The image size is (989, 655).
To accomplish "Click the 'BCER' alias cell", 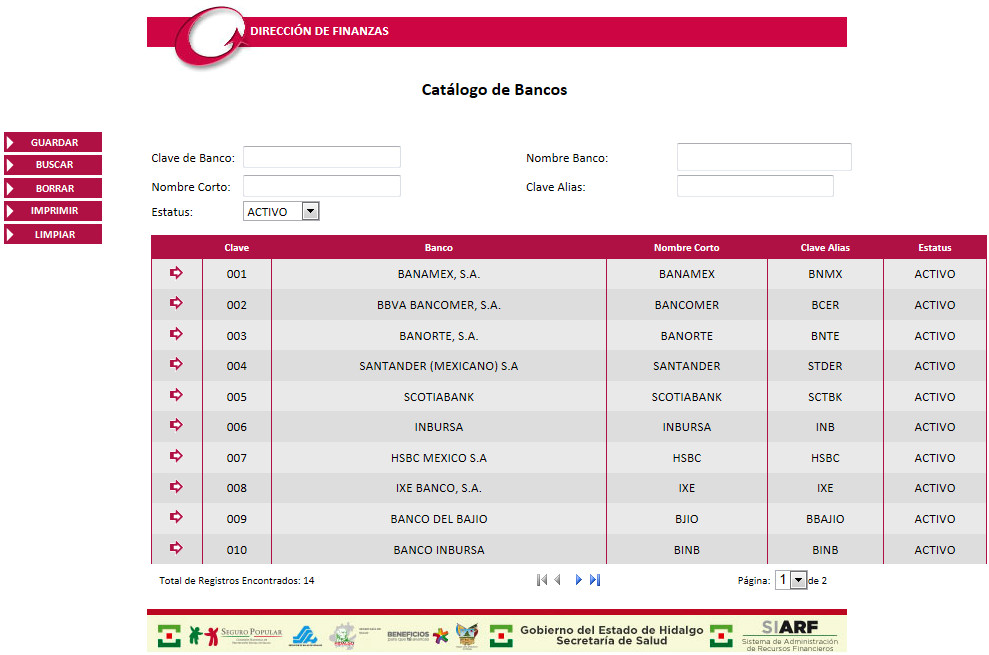I will point(825,305).
